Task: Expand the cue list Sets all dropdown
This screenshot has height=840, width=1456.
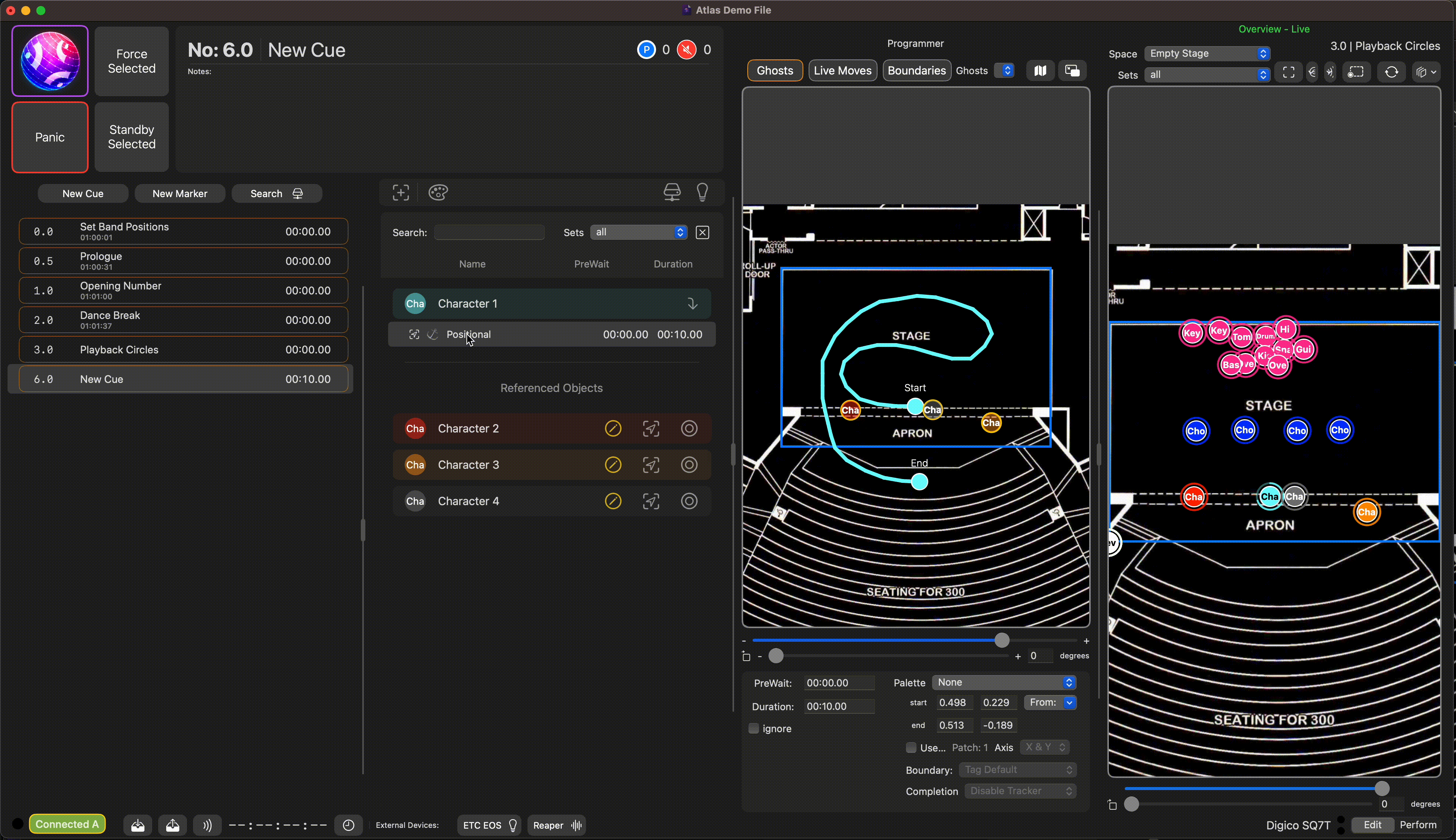Action: [x=639, y=232]
